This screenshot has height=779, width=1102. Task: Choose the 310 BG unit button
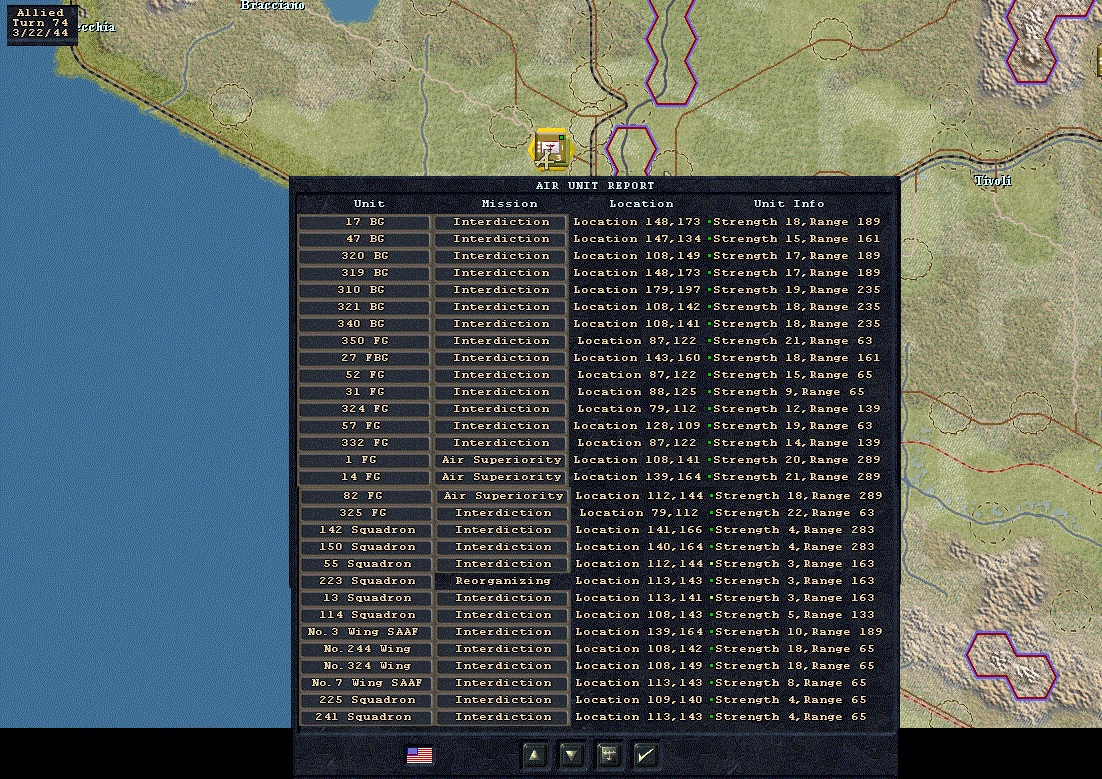pyautogui.click(x=364, y=290)
